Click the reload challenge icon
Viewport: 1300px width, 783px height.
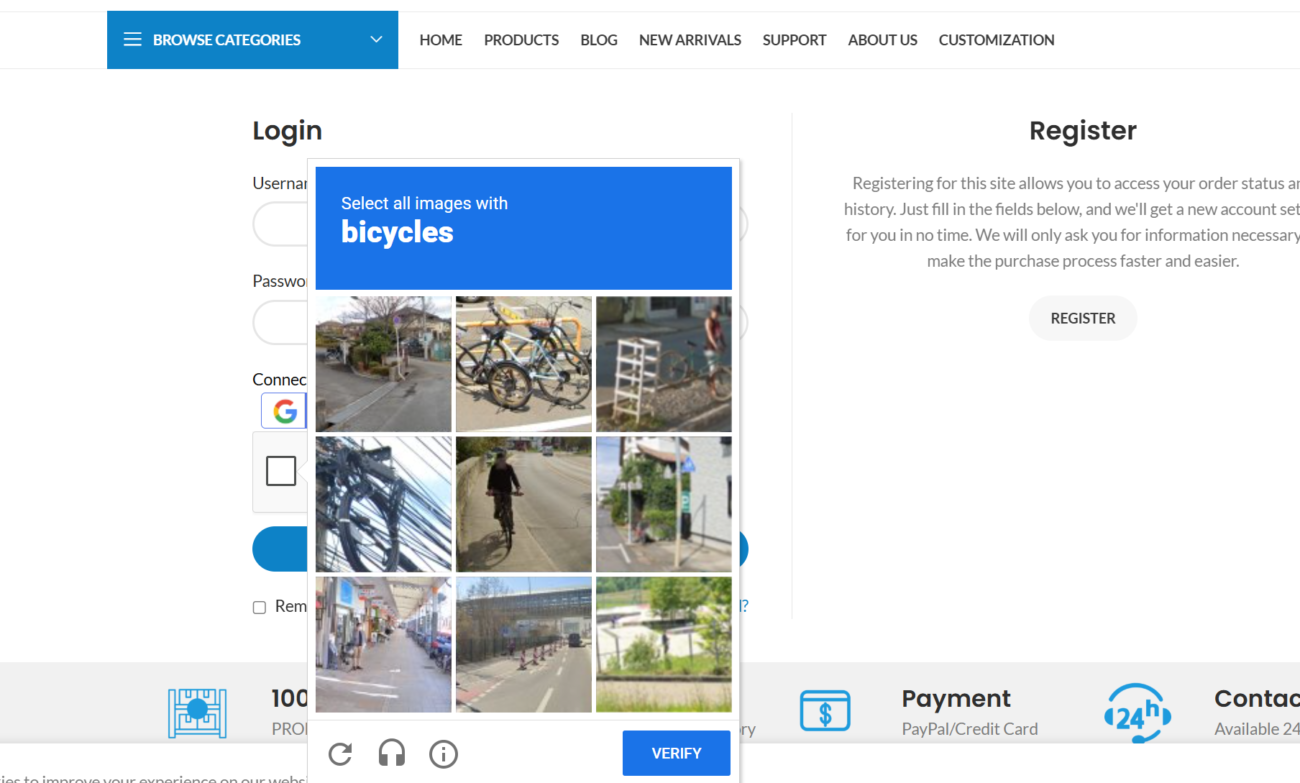pos(340,754)
